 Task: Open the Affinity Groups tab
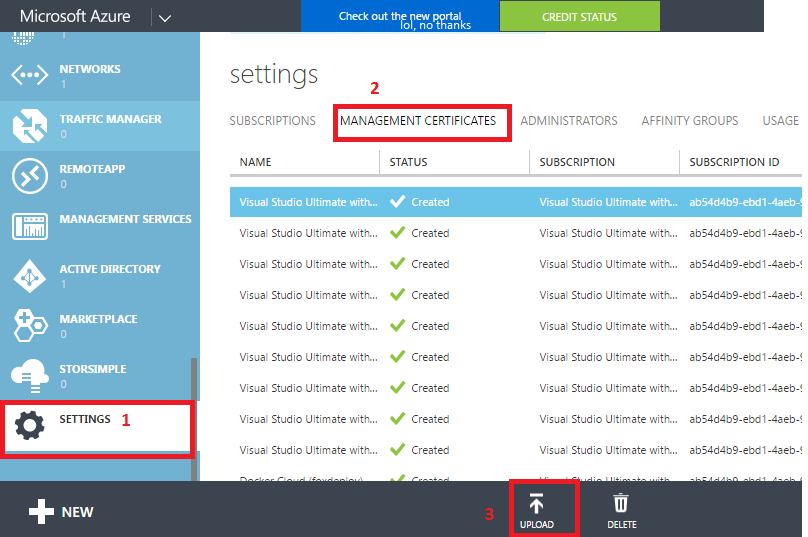click(x=690, y=121)
